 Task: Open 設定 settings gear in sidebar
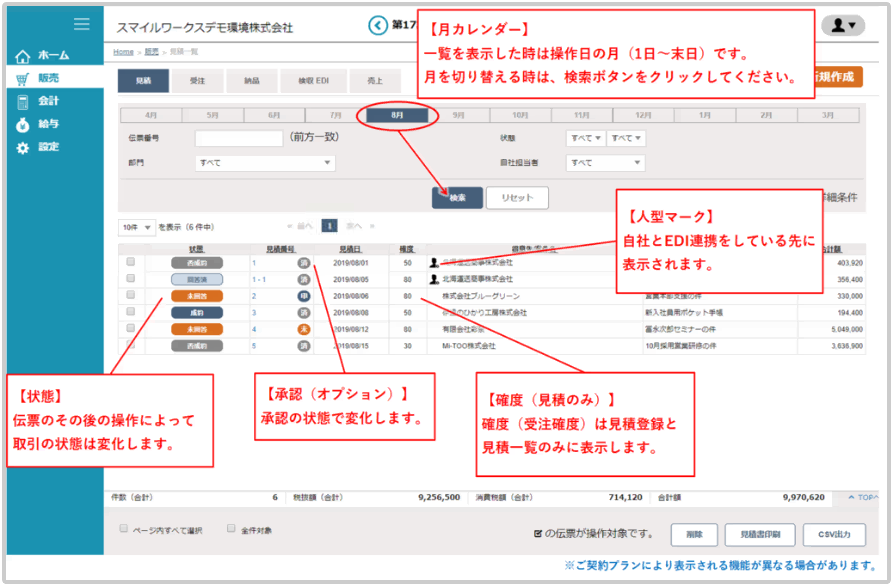pyautogui.click(x=23, y=148)
